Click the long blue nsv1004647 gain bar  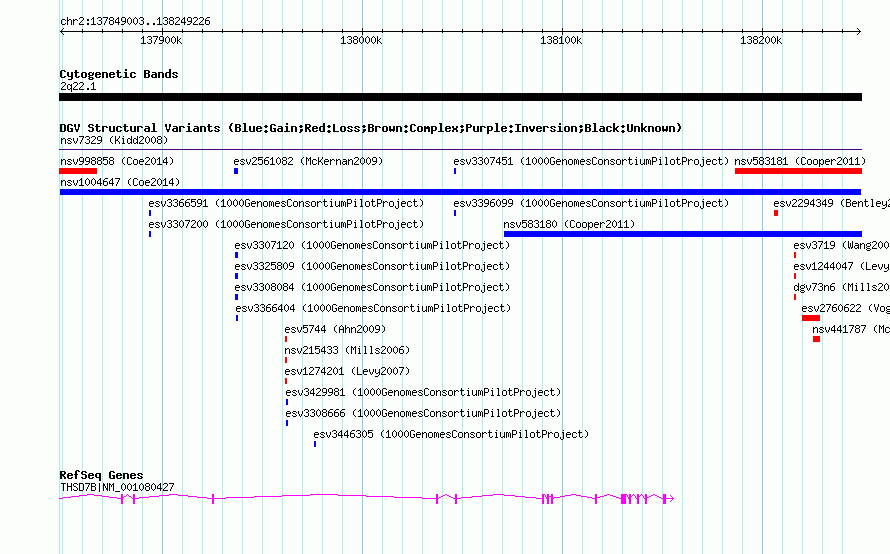pos(460,192)
